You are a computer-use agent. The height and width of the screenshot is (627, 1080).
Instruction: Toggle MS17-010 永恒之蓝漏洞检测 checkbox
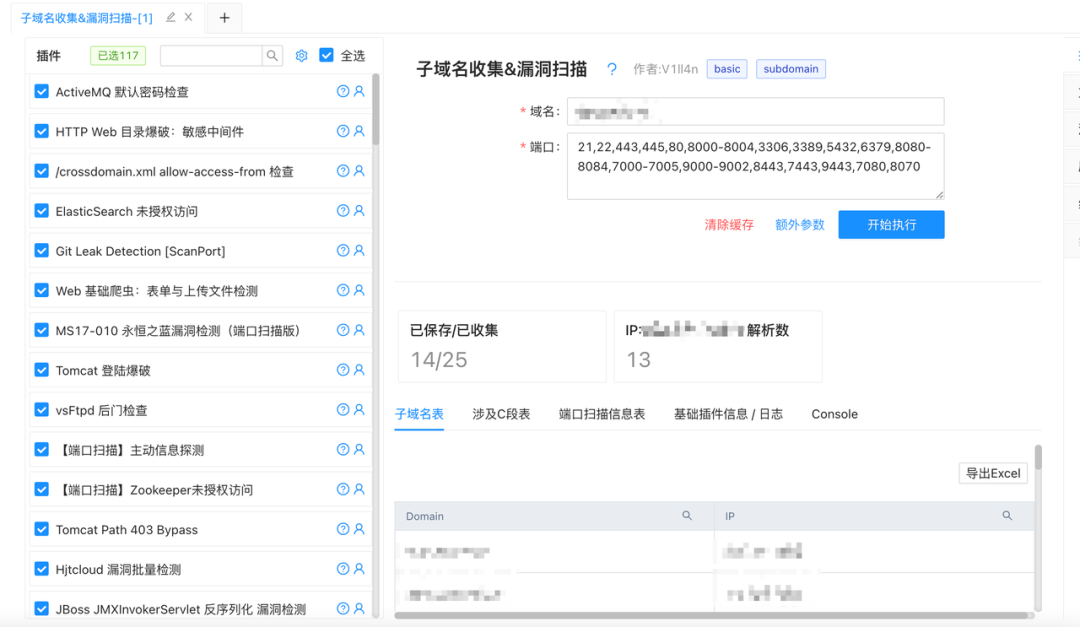tap(41, 330)
